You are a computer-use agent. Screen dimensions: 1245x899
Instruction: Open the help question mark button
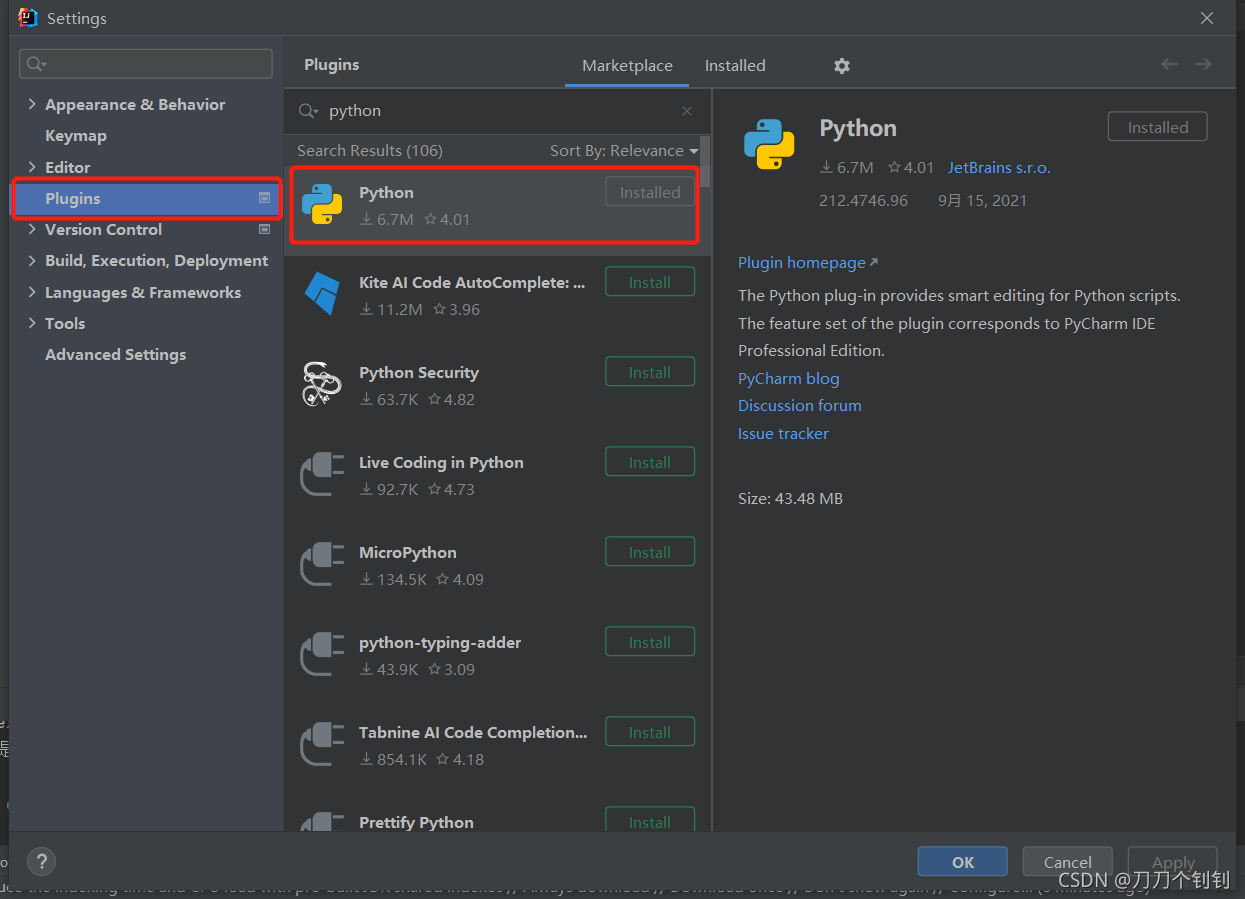41,861
